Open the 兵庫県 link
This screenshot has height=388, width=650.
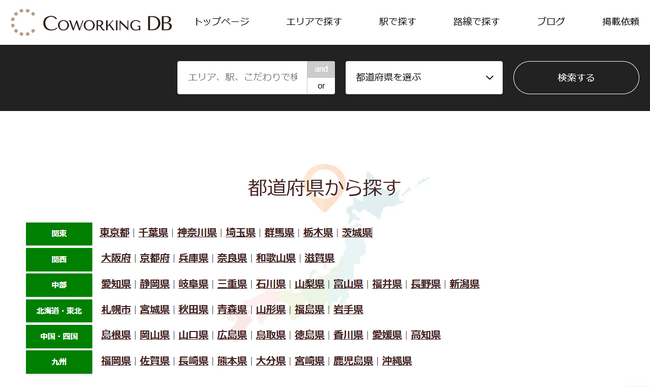194,258
